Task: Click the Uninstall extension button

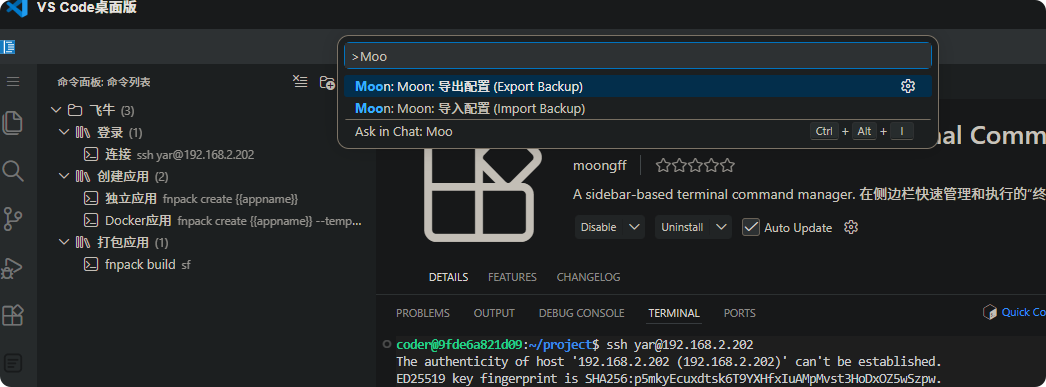Action: (682, 227)
